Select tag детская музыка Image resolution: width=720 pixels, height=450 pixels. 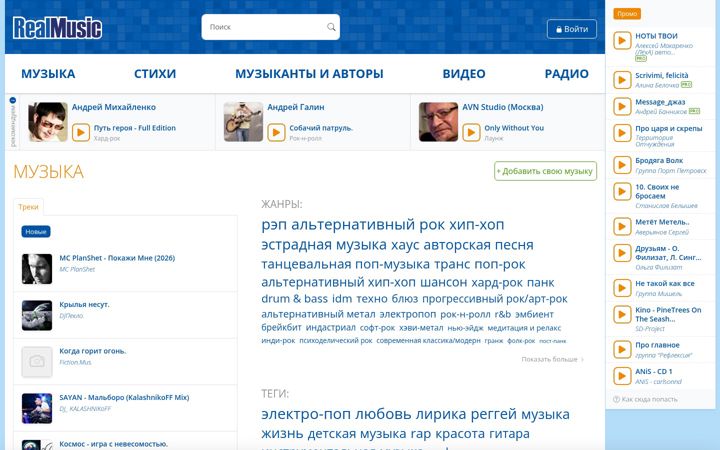358,433
